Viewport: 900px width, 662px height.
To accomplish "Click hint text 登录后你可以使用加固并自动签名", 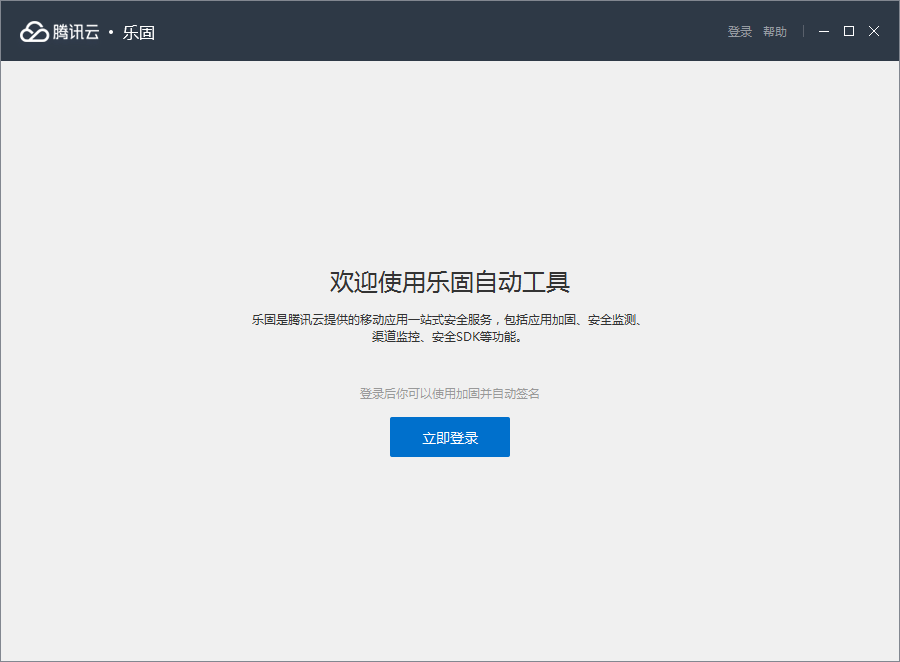I will pyautogui.click(x=449, y=393).
